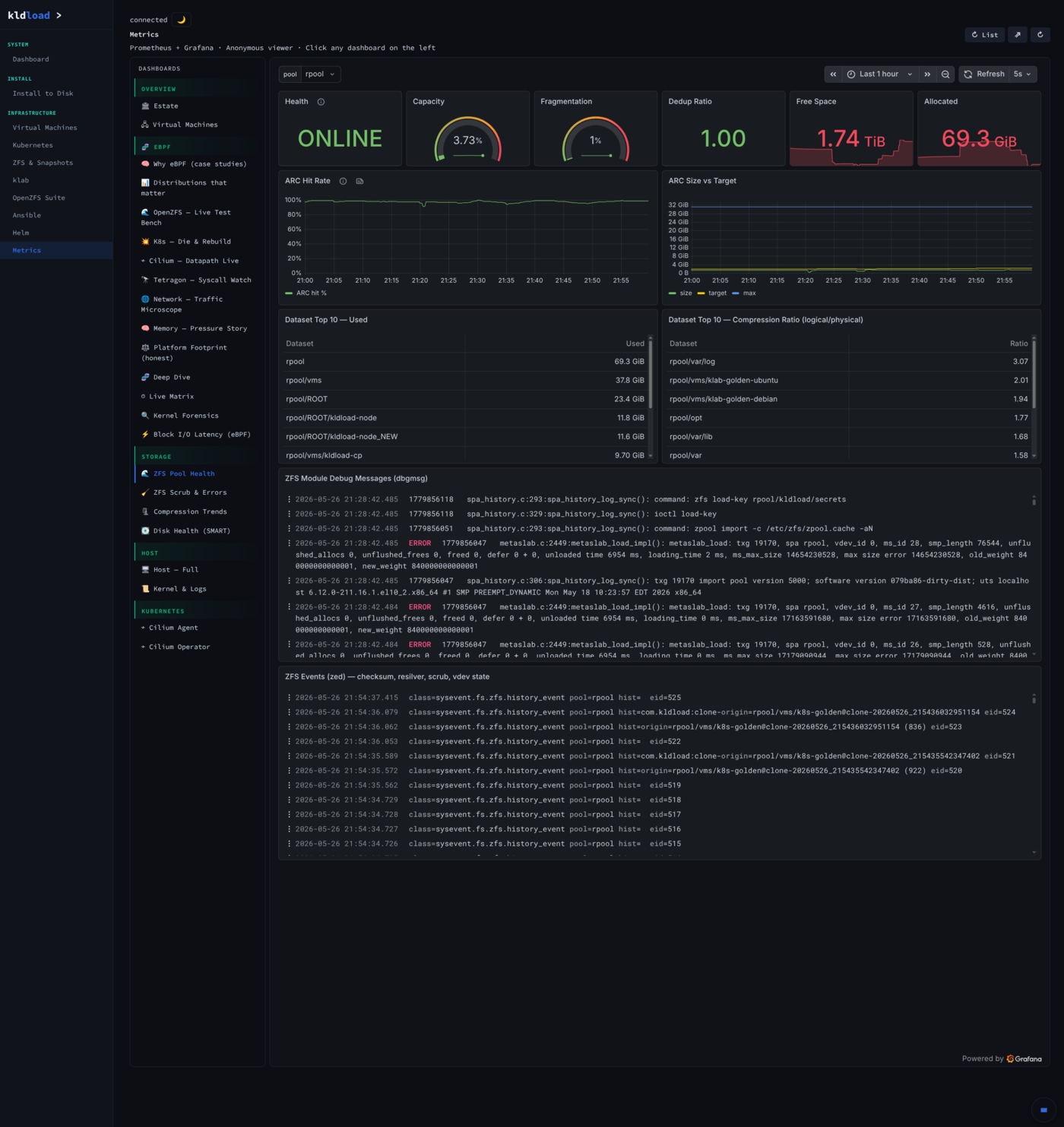This screenshot has width=1064, height=1127.
Task: Click the Grafana link in footer
Action: click(x=1024, y=1059)
